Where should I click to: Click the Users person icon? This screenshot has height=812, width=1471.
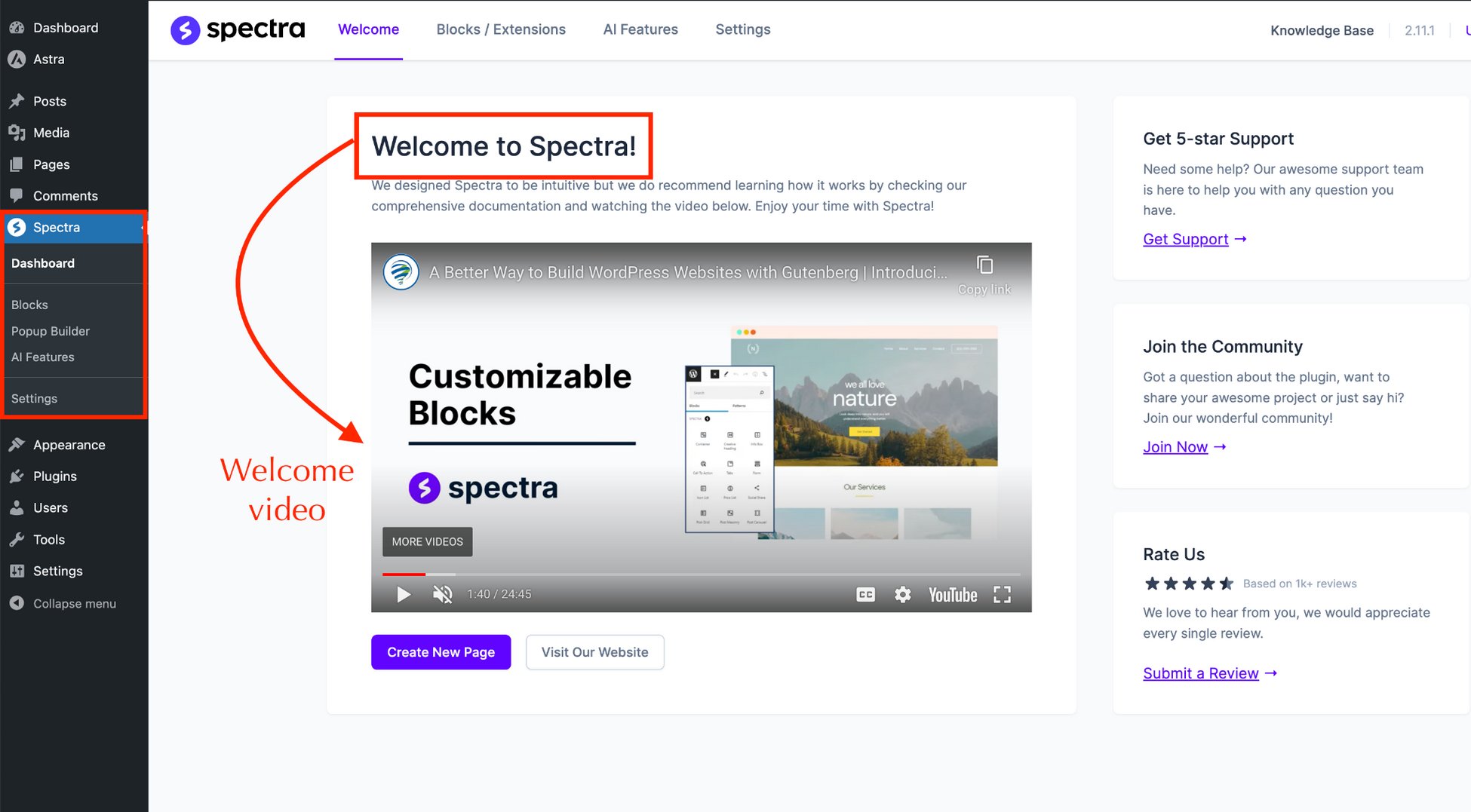[x=17, y=508]
